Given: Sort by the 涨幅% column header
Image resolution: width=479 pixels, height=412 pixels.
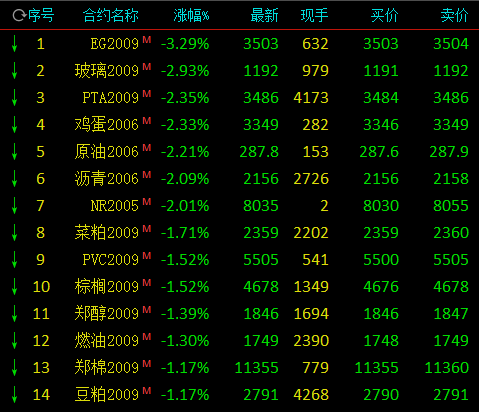Looking at the screenshot, I should click(x=191, y=15).
